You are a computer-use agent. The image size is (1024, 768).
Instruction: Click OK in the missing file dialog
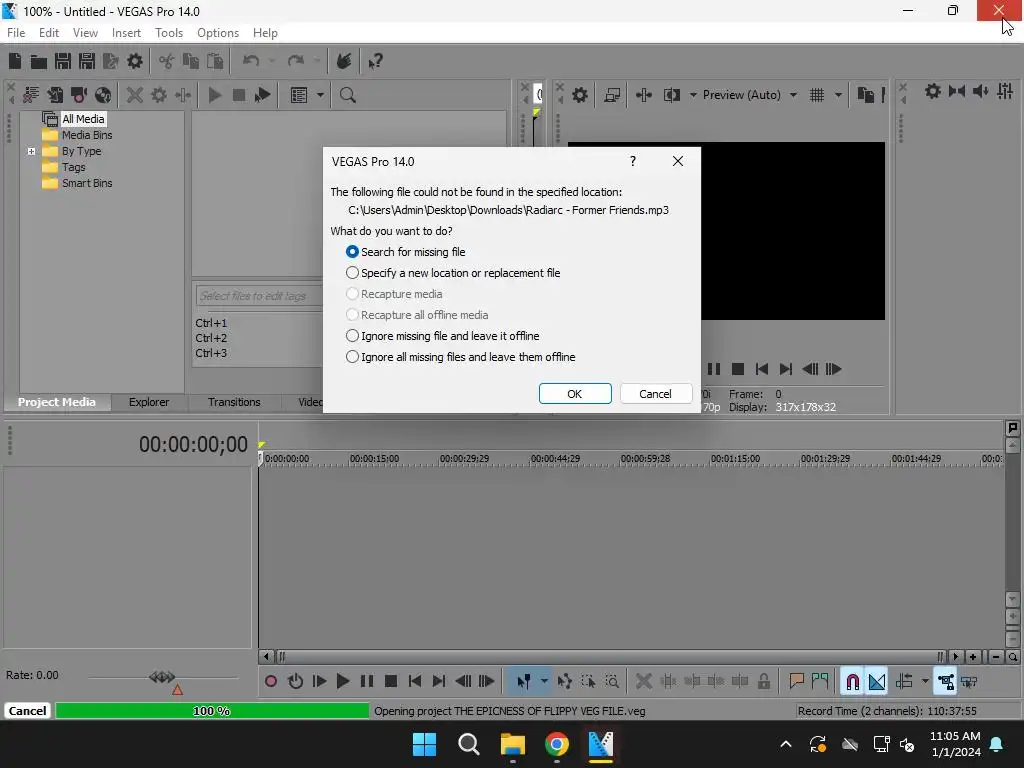(x=575, y=394)
